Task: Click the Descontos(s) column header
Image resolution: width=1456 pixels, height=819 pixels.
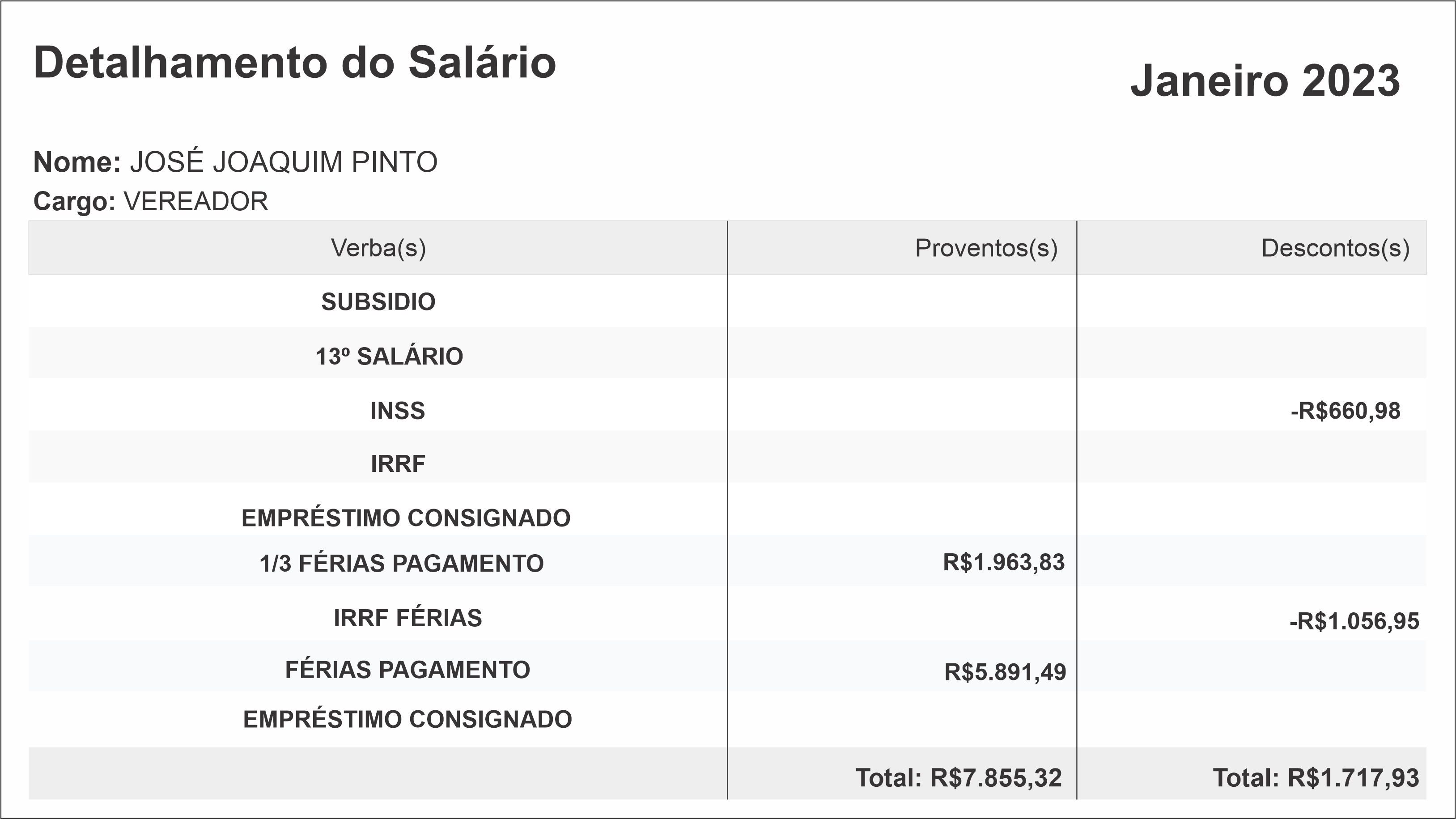Action: (1335, 248)
